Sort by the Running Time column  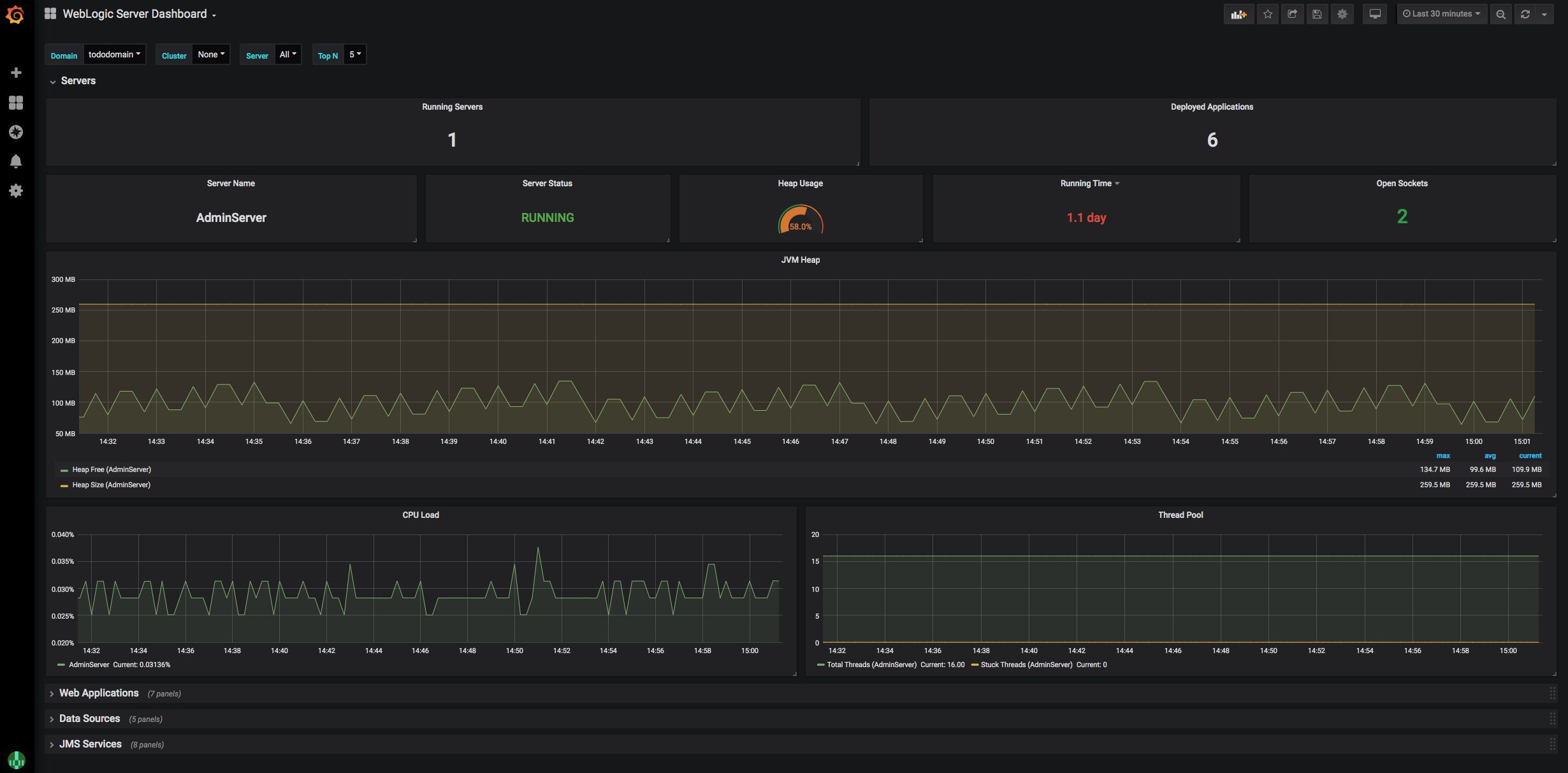click(x=1087, y=183)
